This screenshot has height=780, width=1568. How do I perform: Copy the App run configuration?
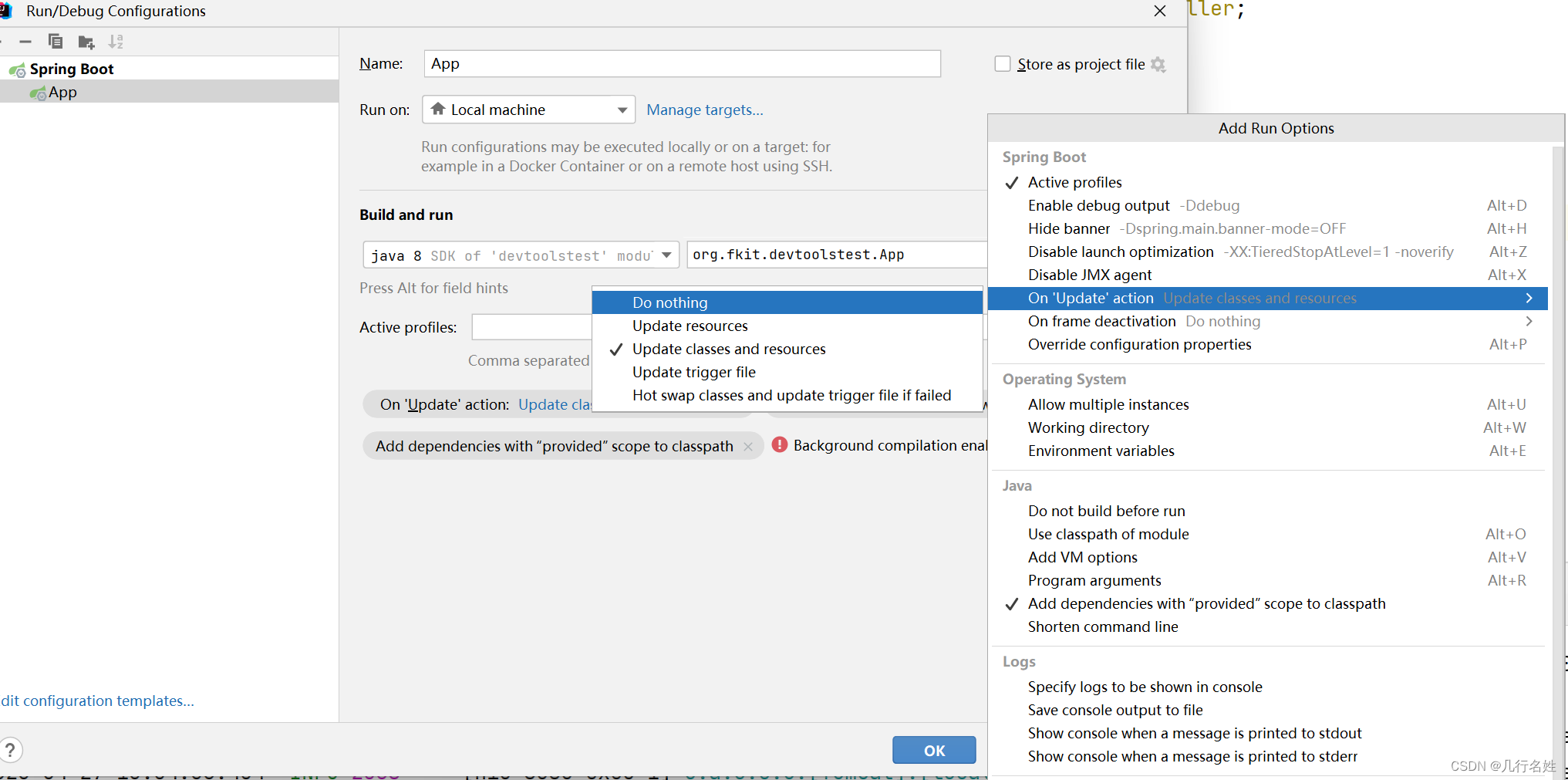(x=55, y=42)
